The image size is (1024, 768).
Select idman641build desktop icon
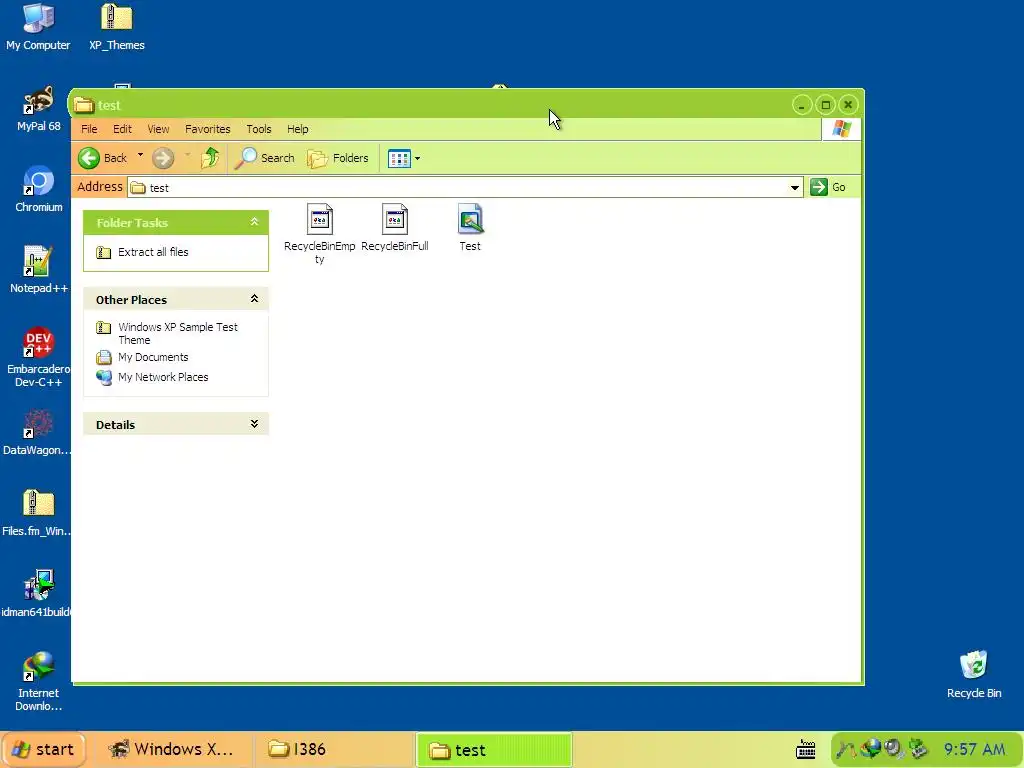click(37, 594)
